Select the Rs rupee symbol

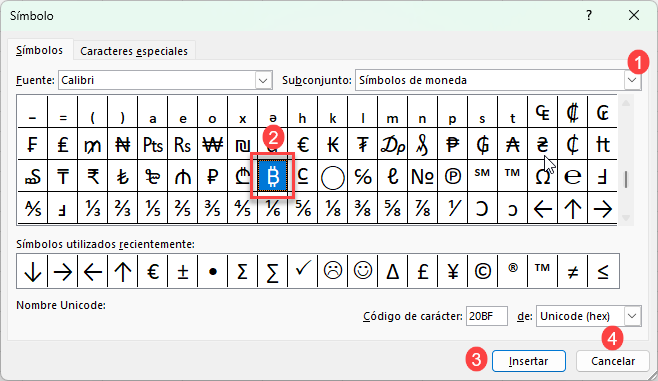point(183,144)
